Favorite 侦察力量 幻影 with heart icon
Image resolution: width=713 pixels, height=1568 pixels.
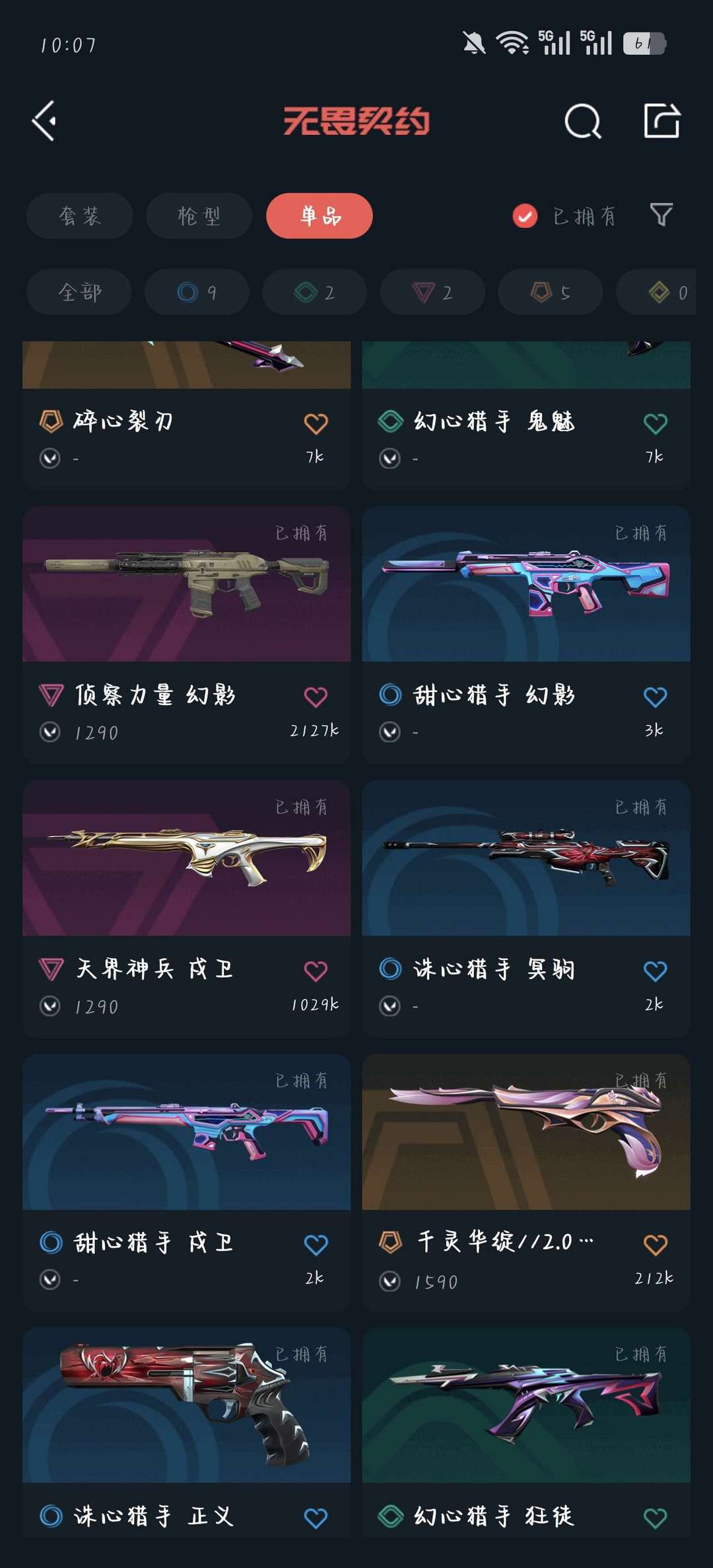point(316,697)
